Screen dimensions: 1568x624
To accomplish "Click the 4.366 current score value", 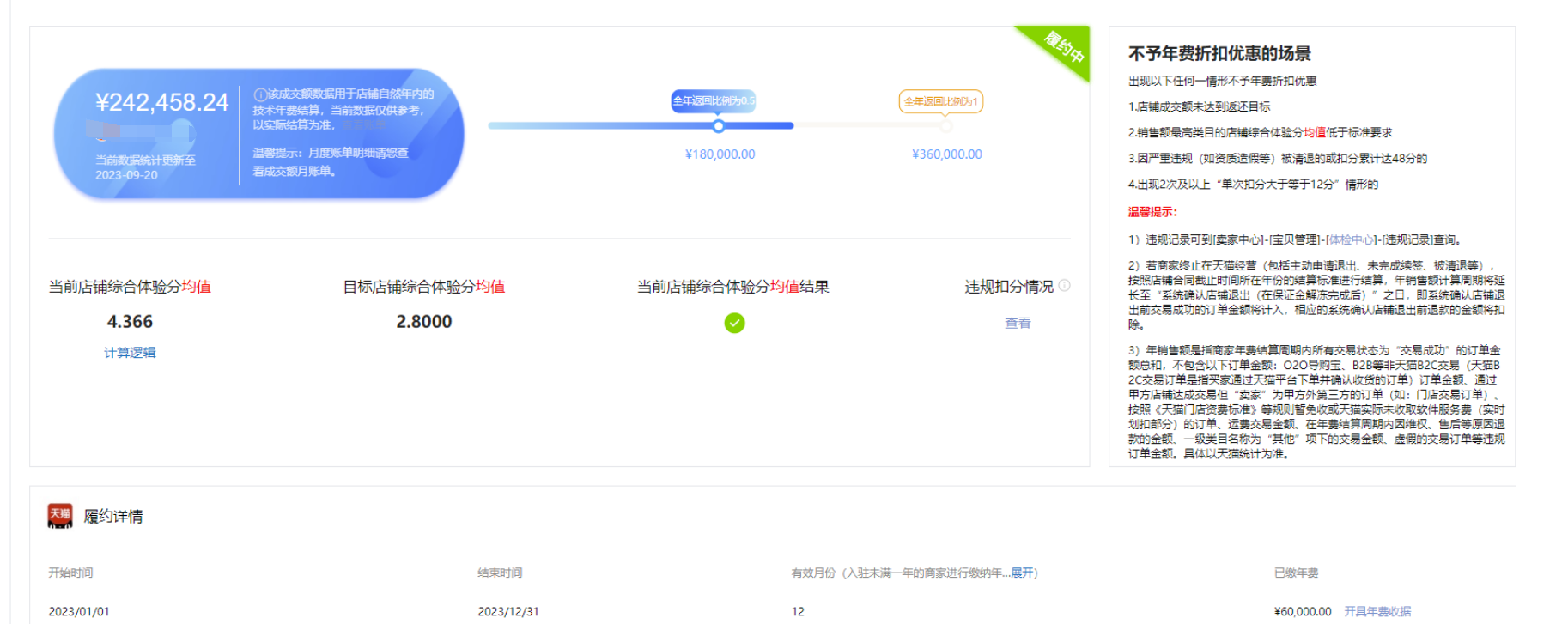I will [x=130, y=322].
